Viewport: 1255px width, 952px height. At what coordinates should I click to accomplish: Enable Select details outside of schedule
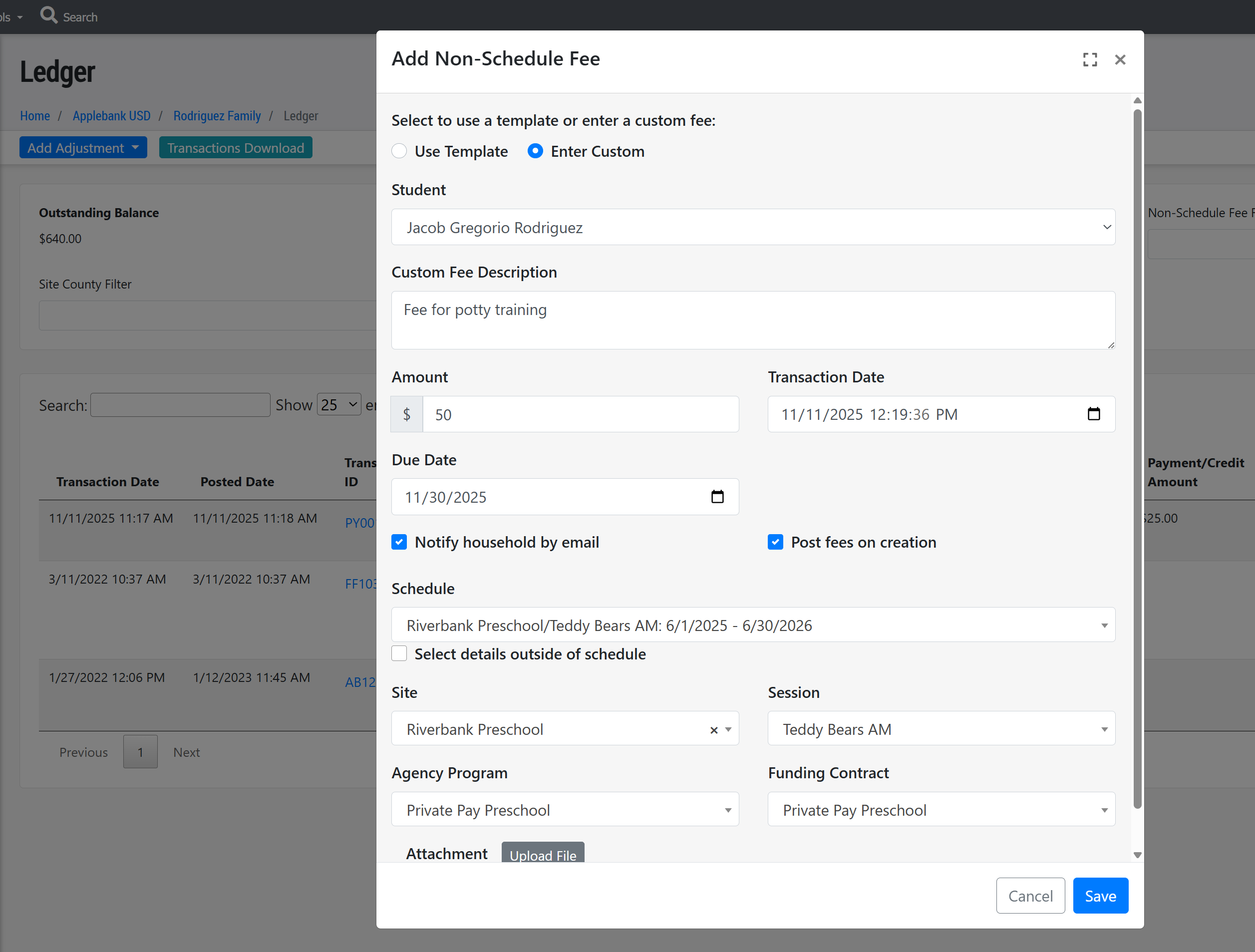[x=399, y=653]
